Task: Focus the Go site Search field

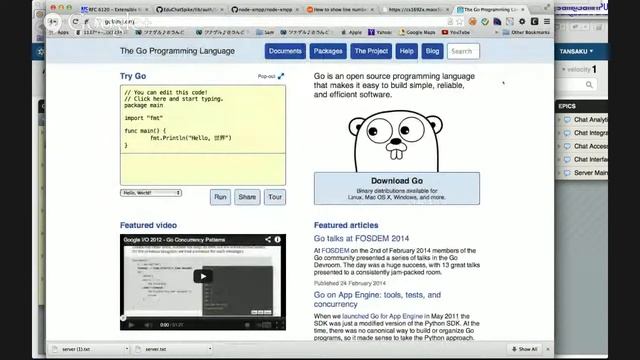Action: tap(463, 51)
